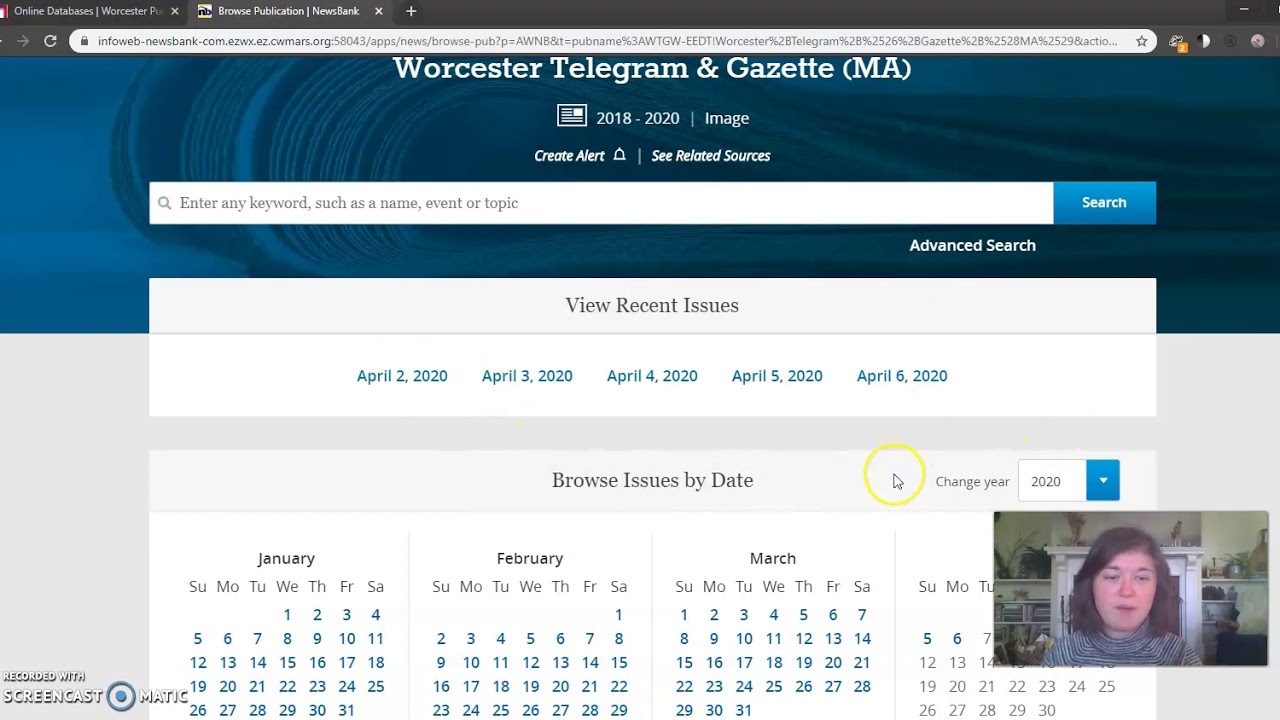
Task: Open the April 2, 2020 issue
Action: (402, 376)
